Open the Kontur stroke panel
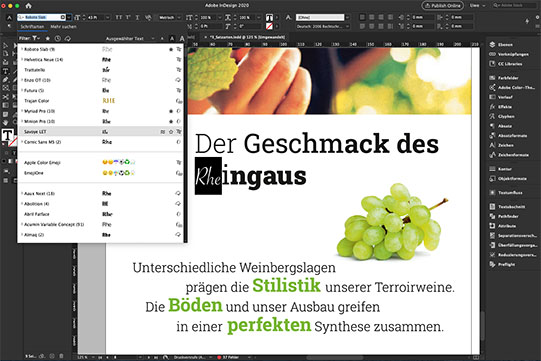541x361 pixels. (x=501, y=169)
